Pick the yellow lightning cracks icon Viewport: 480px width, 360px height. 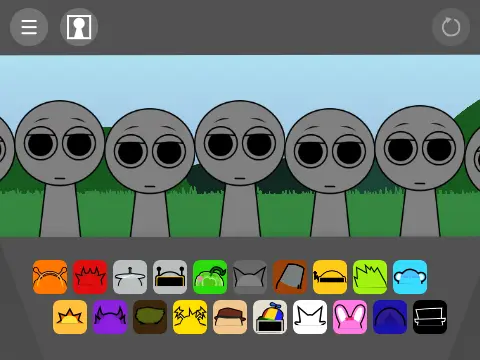(190, 317)
